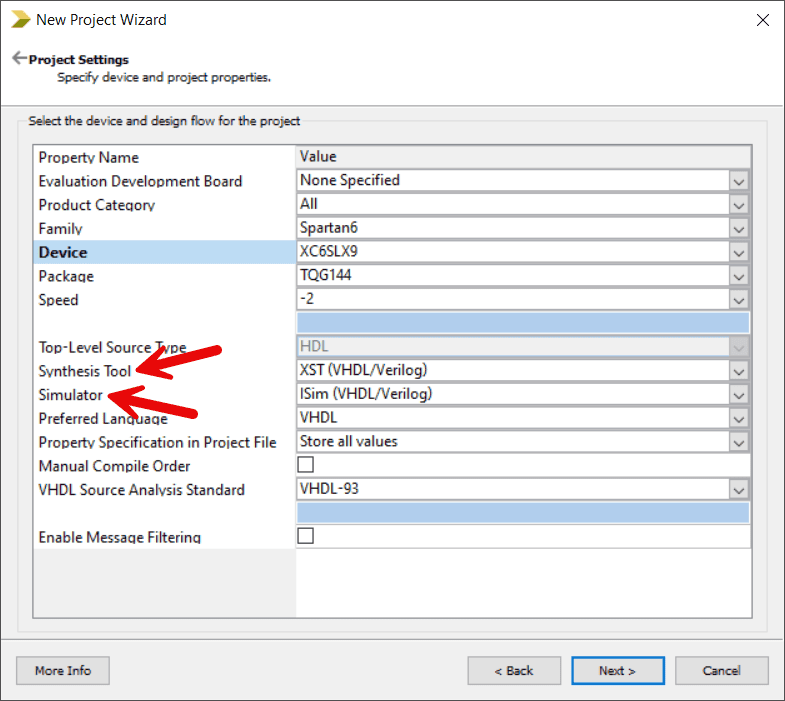Open the Evaluation Development Board dropdown
This screenshot has width=785, height=701.
point(739,181)
